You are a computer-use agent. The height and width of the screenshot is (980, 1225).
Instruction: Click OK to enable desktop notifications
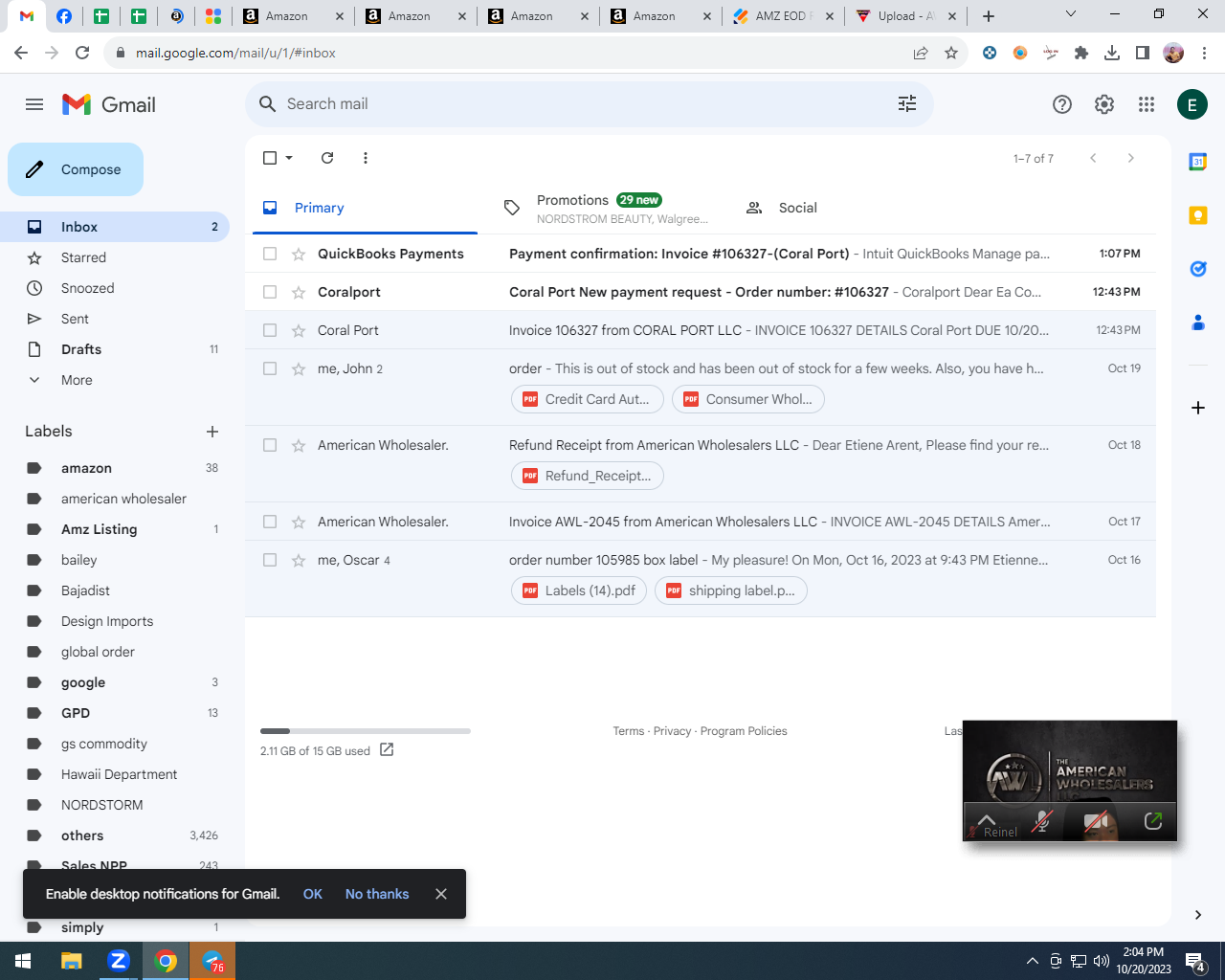(x=313, y=894)
